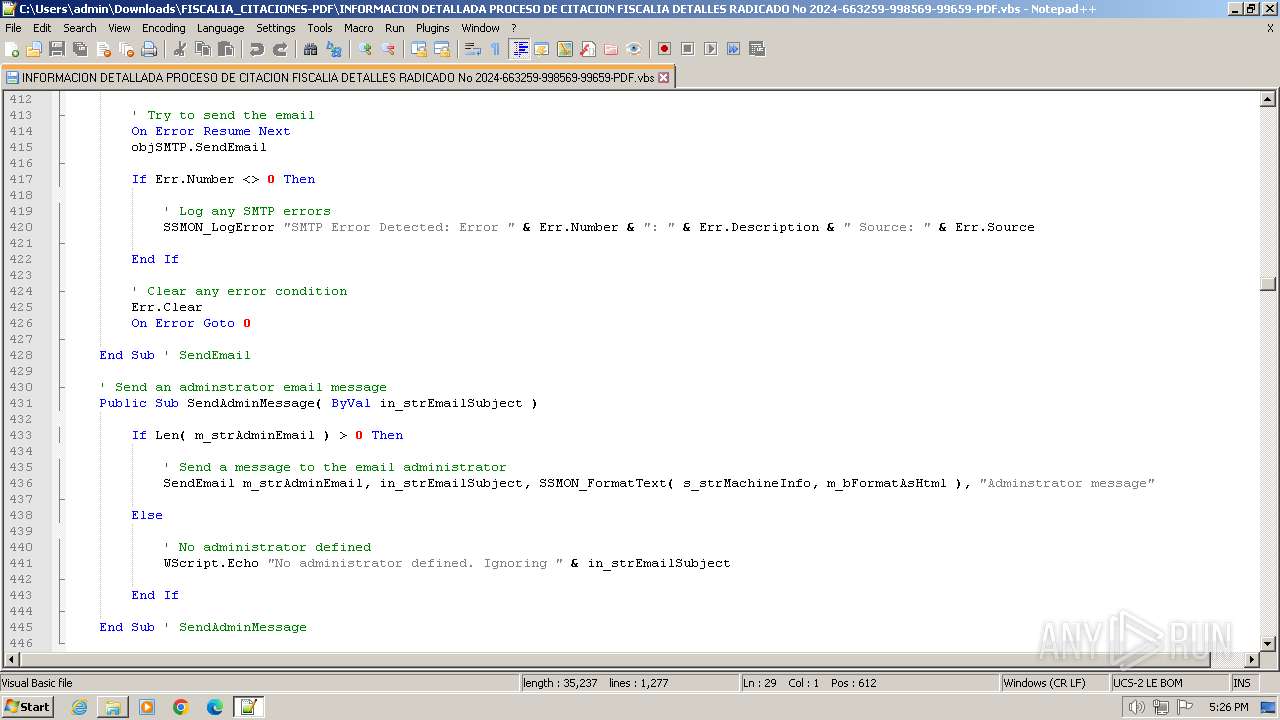Toggle the Indent Guide button
The image size is (1280, 720).
(519, 49)
